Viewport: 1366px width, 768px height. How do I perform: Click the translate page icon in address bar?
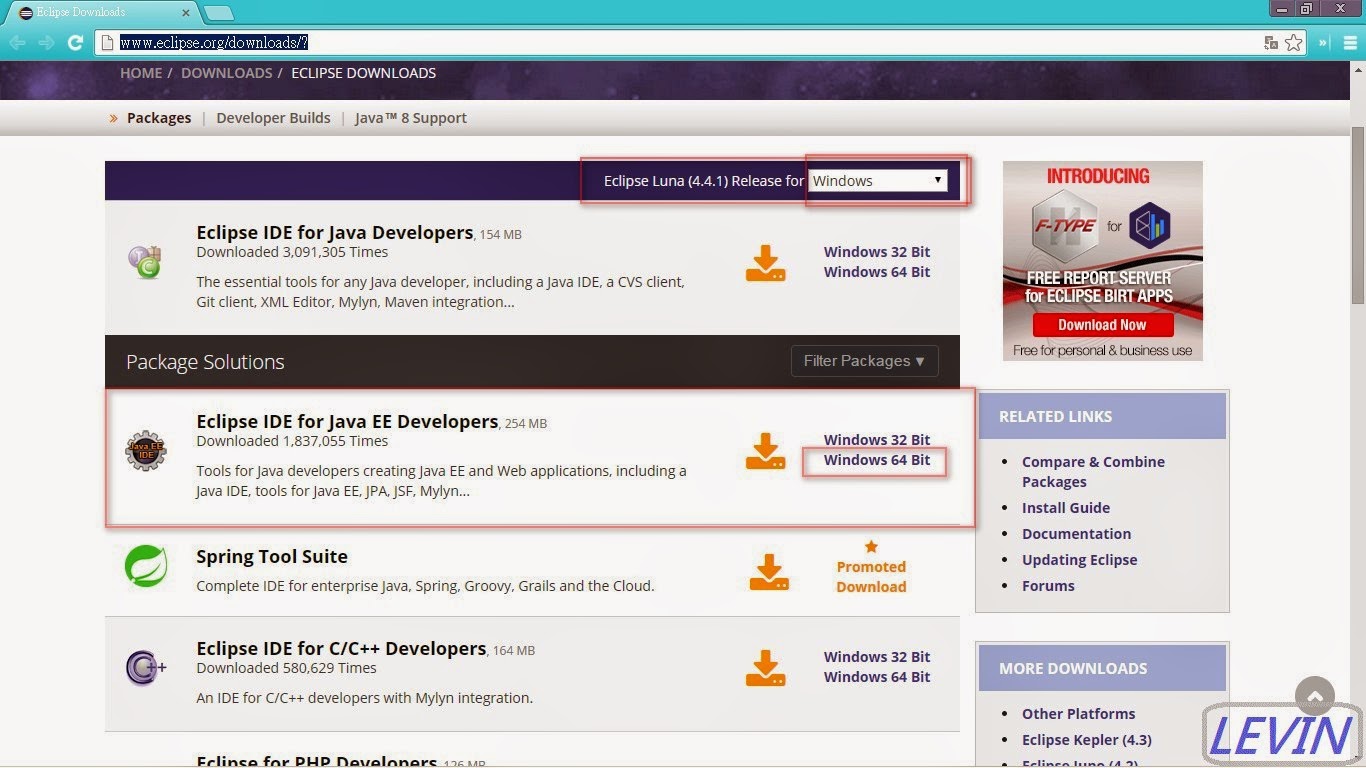click(1271, 43)
